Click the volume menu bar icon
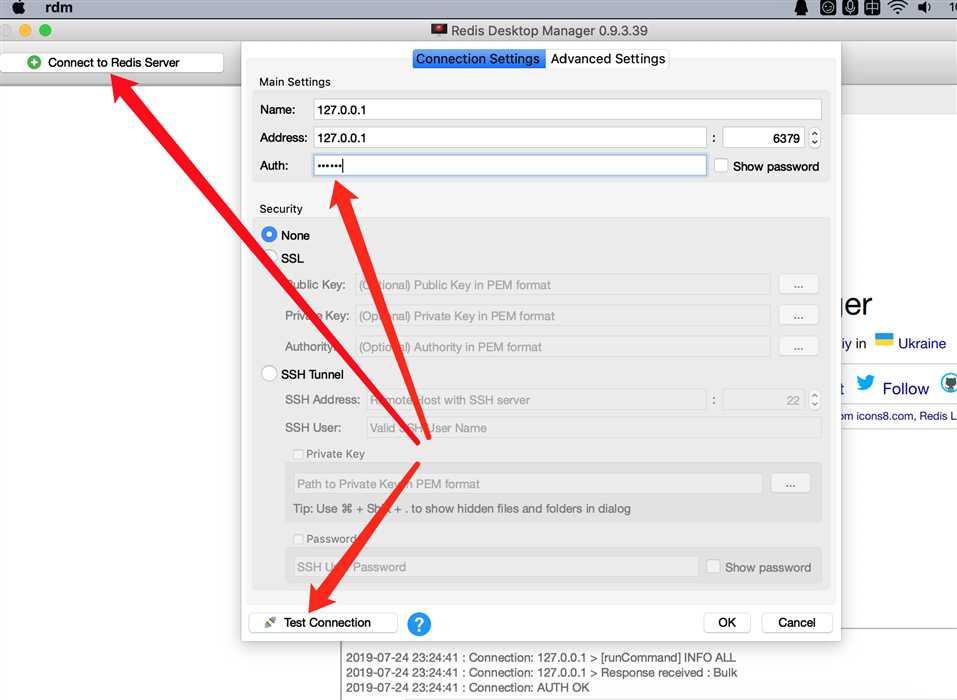Image resolution: width=957 pixels, height=700 pixels. [925, 7]
